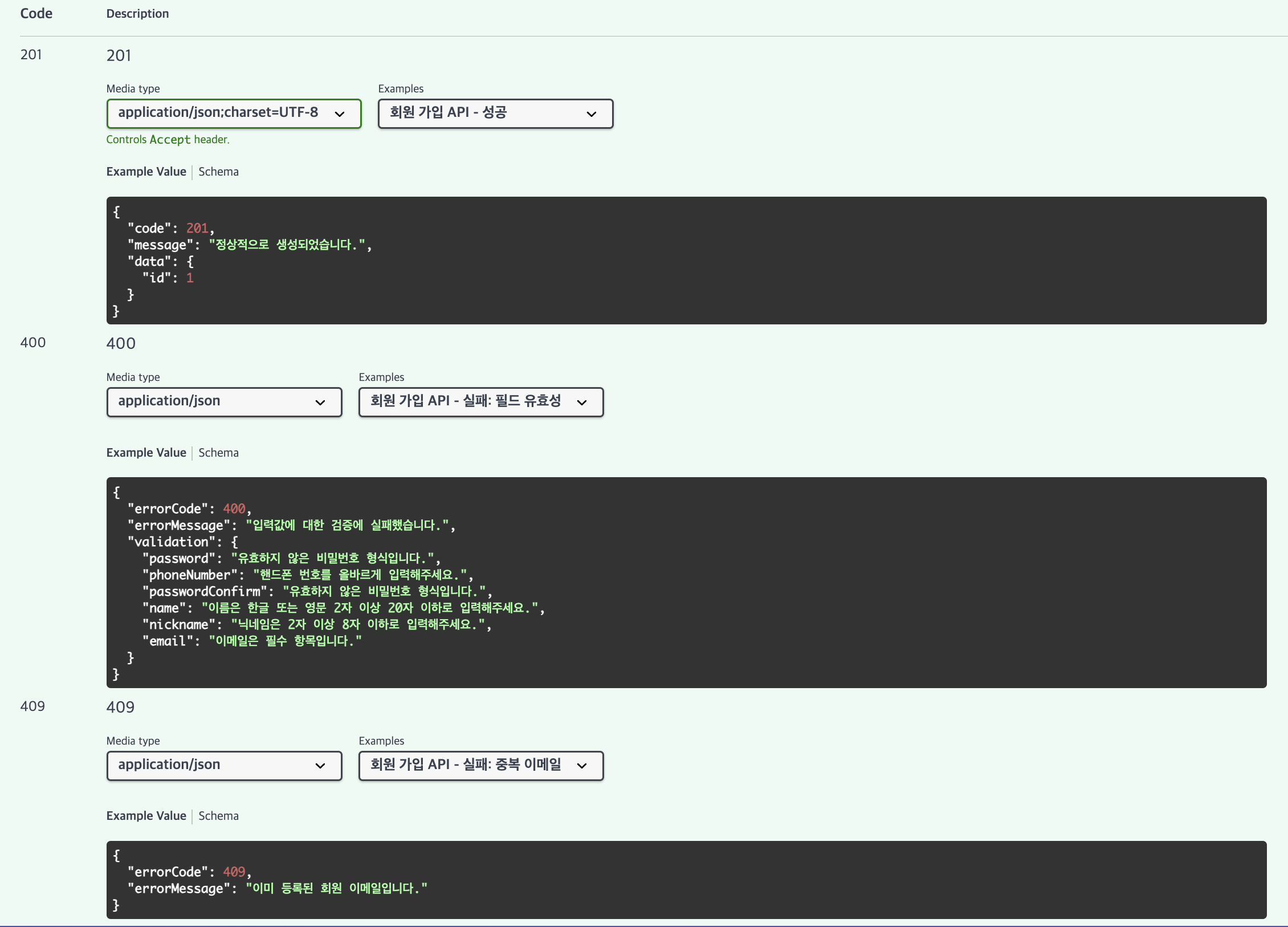Click the chevron on the UTF-8 media type select
The image size is (1288, 927).
click(x=340, y=114)
